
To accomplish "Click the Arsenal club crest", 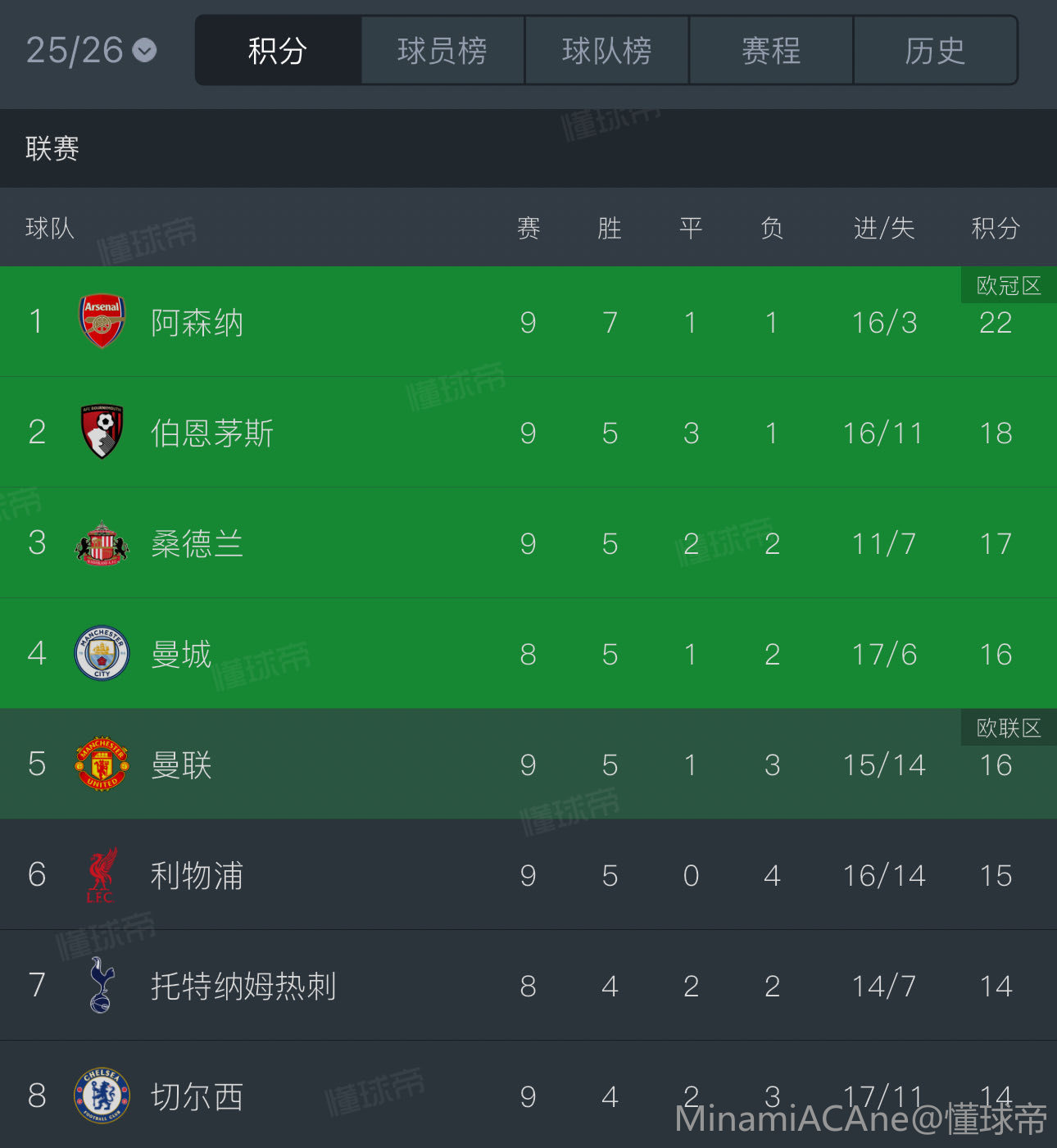I will click(102, 321).
